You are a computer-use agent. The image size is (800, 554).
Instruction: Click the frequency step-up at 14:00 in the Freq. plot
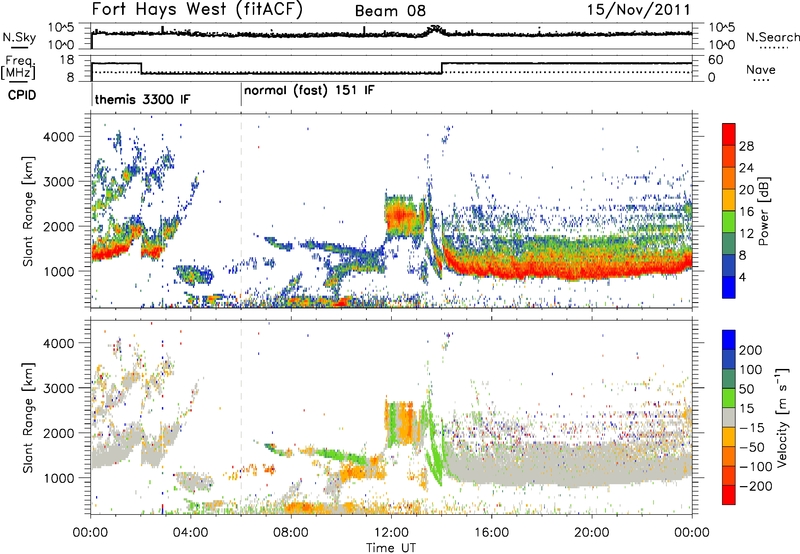442,68
